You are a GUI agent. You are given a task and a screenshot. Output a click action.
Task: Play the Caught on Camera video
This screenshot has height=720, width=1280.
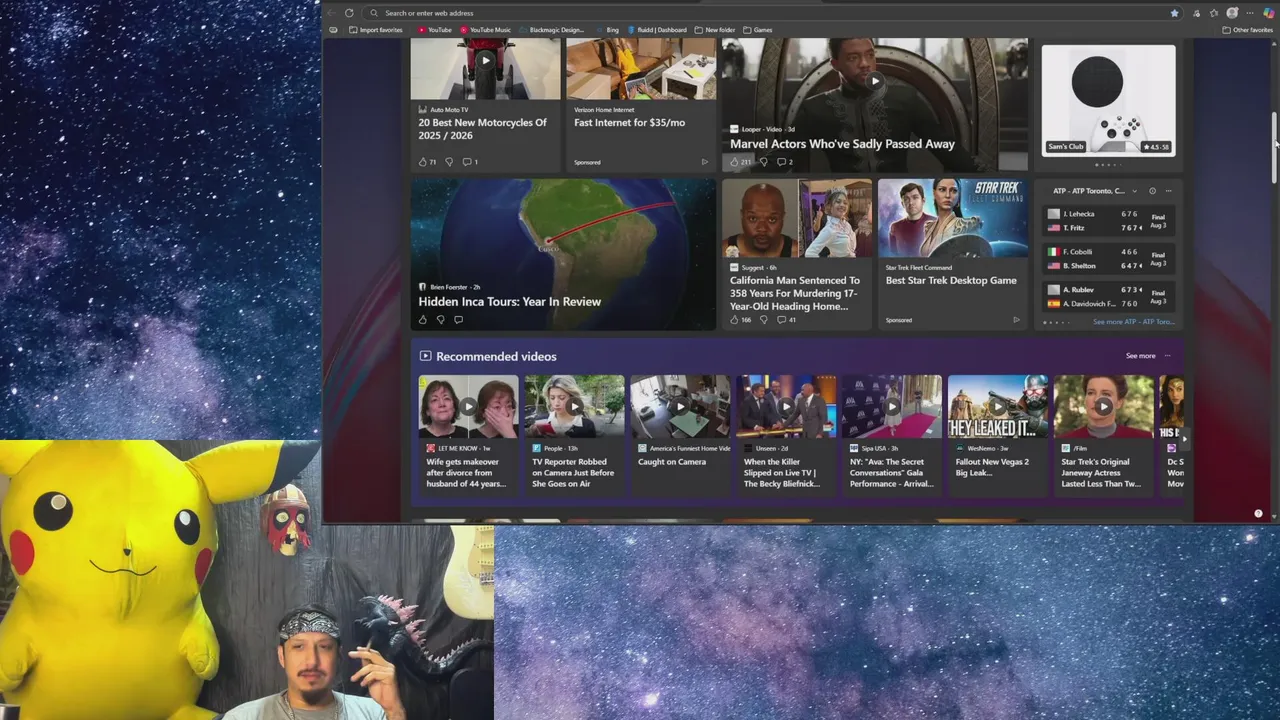click(680, 407)
